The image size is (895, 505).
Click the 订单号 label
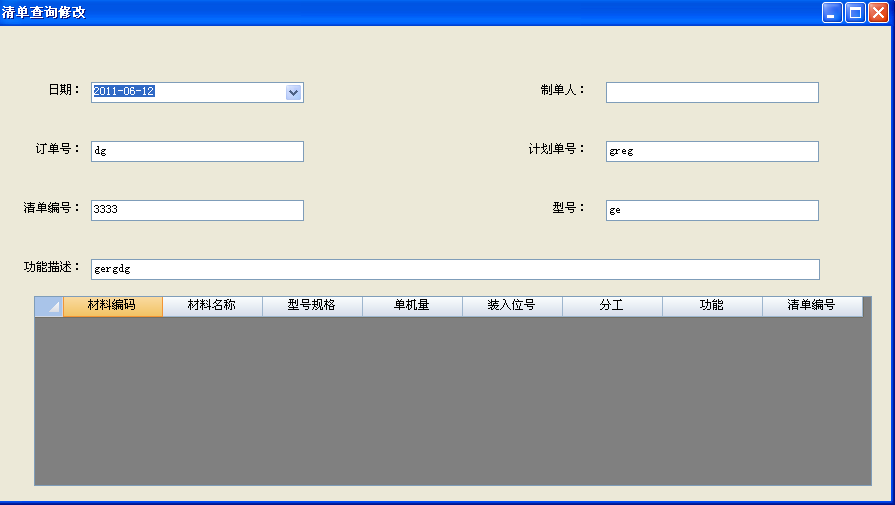click(57, 148)
